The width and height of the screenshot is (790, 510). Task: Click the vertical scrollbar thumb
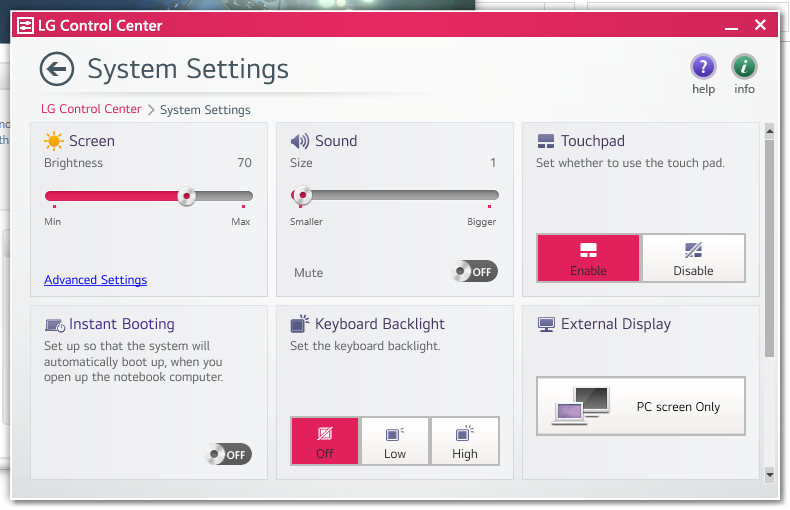(769, 248)
